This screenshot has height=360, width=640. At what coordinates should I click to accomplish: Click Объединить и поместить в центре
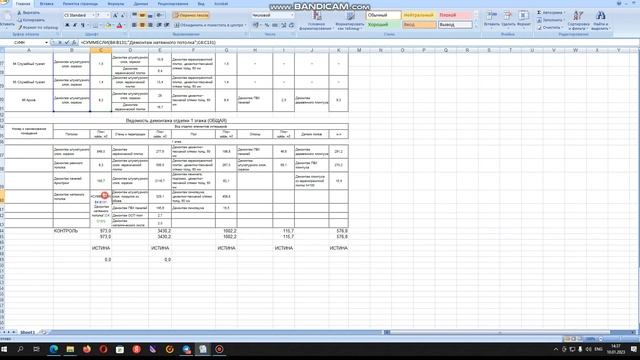coord(210,25)
